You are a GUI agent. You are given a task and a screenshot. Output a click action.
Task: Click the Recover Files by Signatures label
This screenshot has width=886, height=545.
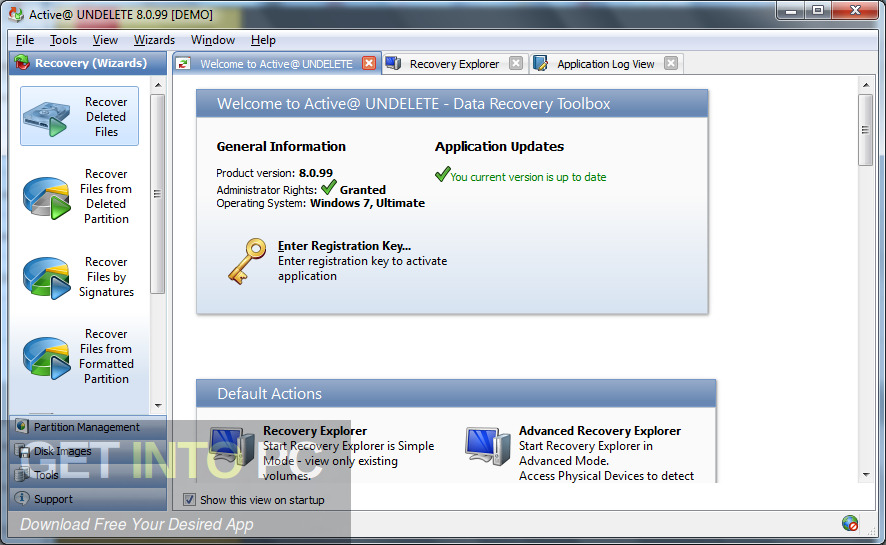click(x=106, y=277)
